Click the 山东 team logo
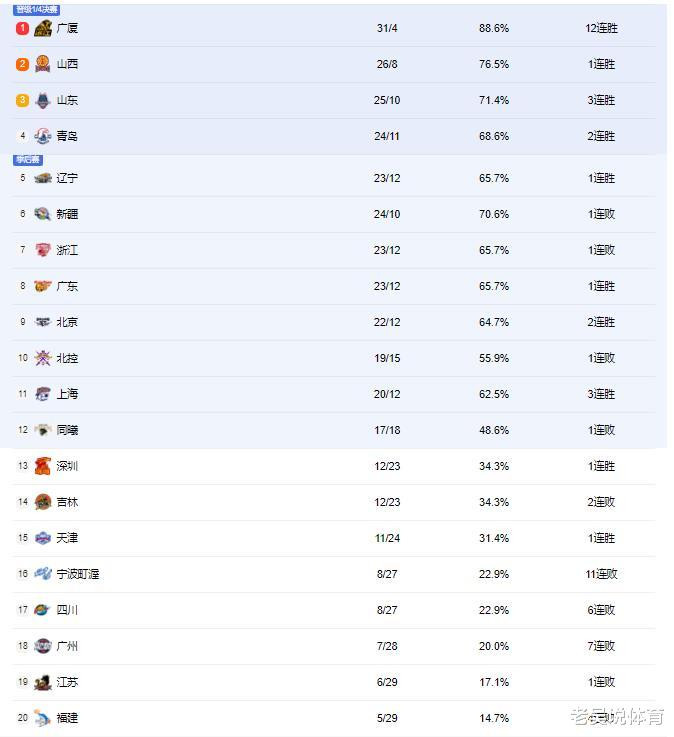The image size is (674, 737). click(42, 101)
